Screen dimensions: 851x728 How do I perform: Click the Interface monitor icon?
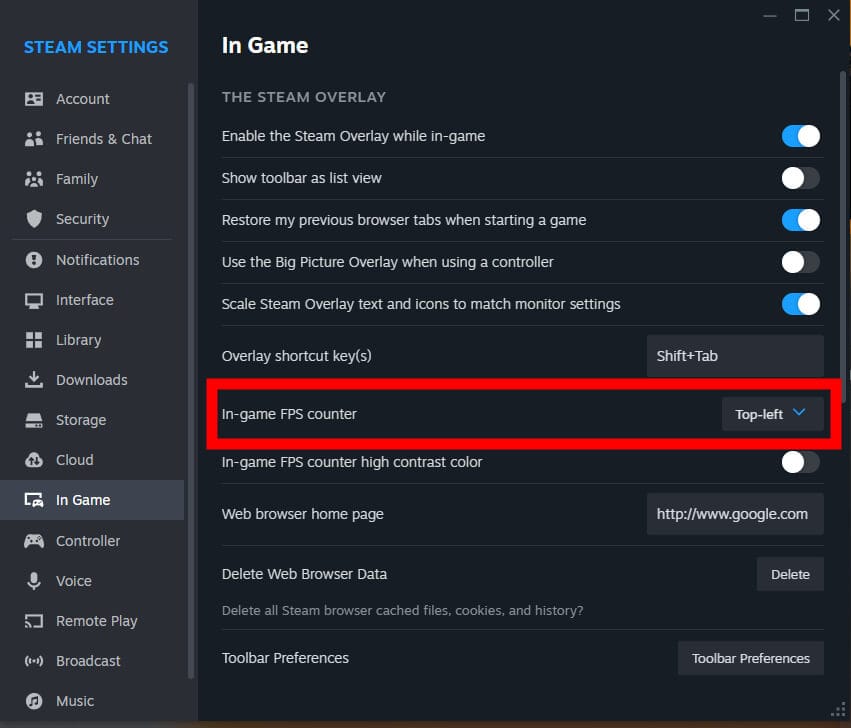pos(34,300)
